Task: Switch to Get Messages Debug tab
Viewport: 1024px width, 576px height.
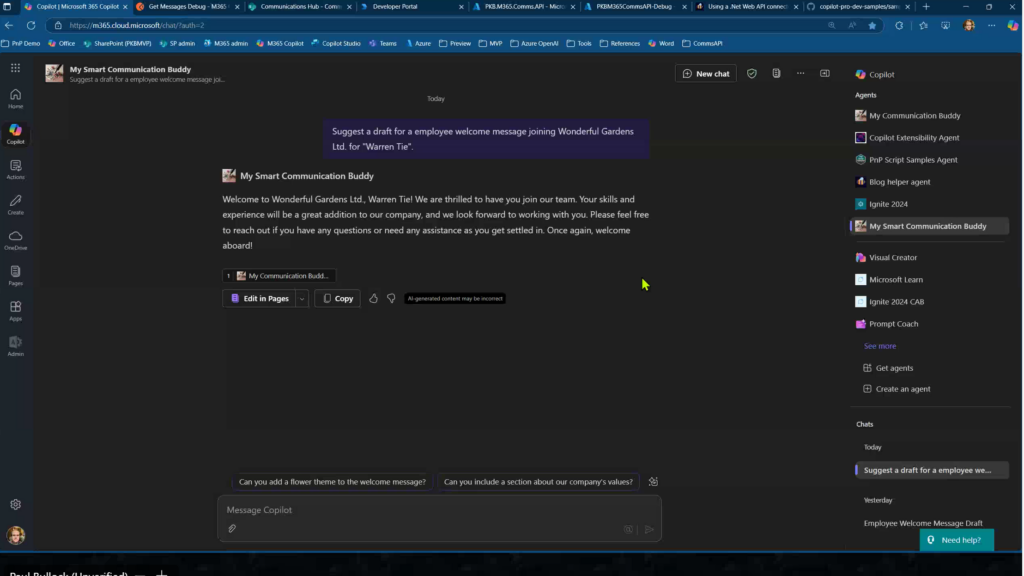Action: point(187,7)
